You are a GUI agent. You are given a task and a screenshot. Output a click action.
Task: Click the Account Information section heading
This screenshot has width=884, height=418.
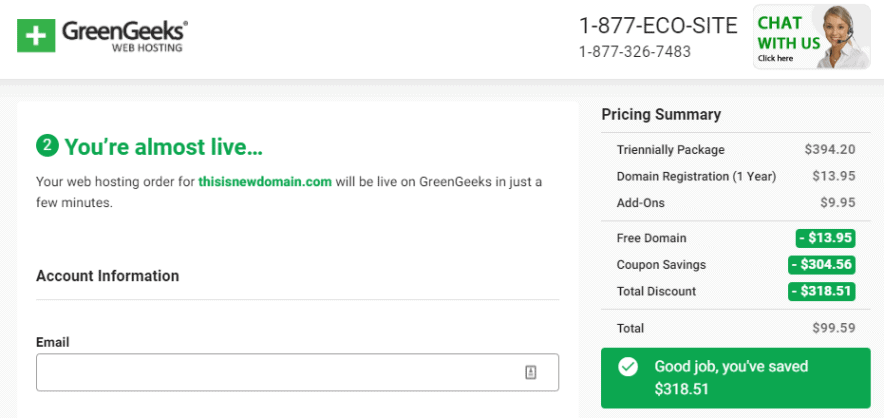[107, 276]
